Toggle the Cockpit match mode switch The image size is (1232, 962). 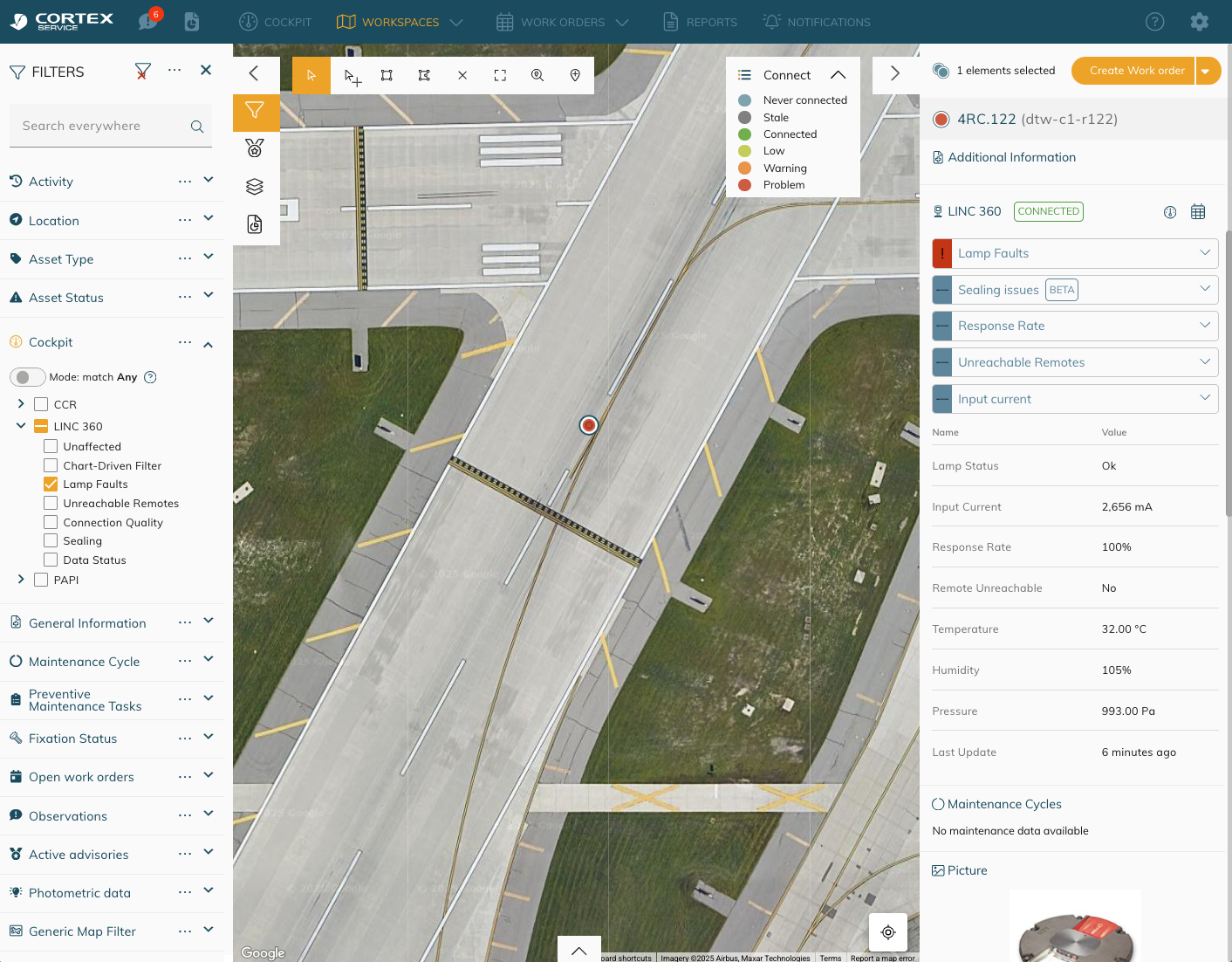pyautogui.click(x=27, y=377)
